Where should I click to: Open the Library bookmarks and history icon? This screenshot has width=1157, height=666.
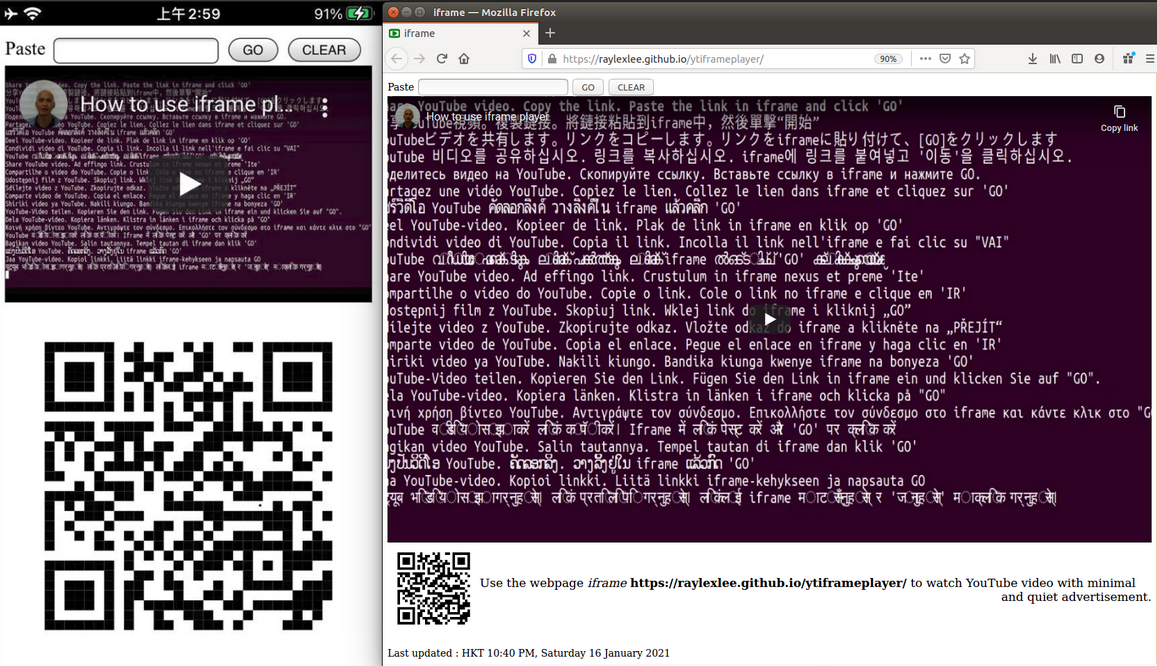pyautogui.click(x=1055, y=59)
